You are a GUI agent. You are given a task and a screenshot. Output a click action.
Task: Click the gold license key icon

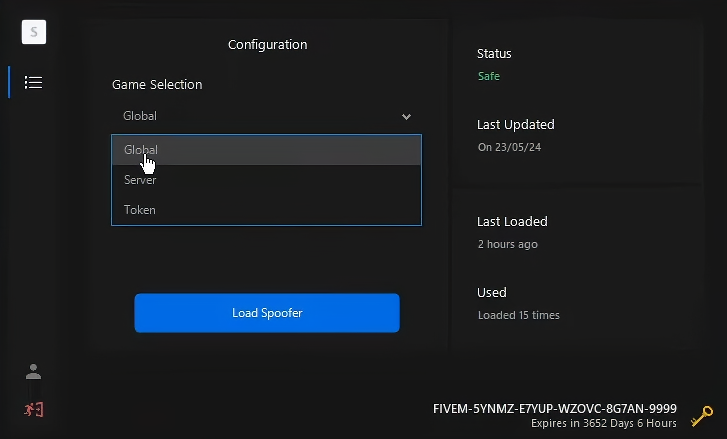701,415
